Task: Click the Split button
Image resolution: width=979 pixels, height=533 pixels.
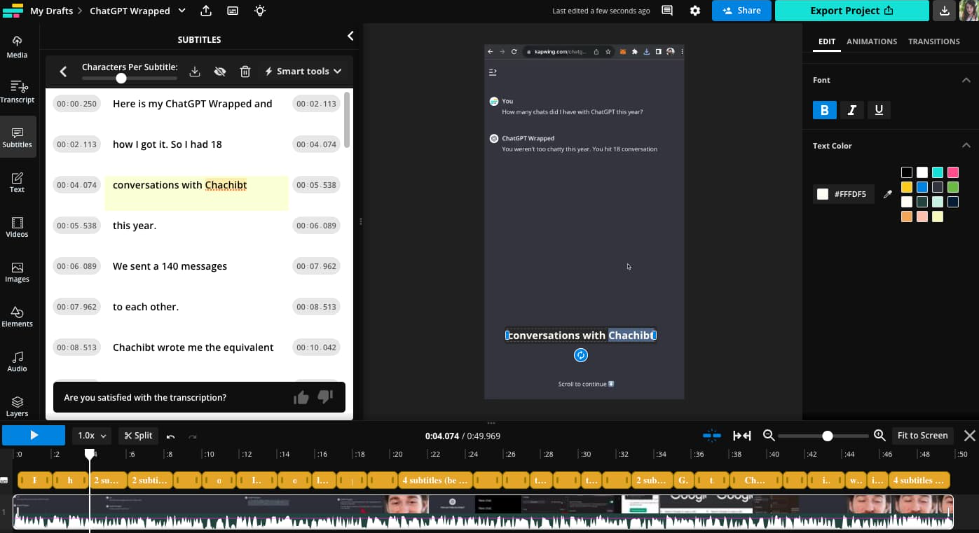Action: pyautogui.click(x=138, y=436)
